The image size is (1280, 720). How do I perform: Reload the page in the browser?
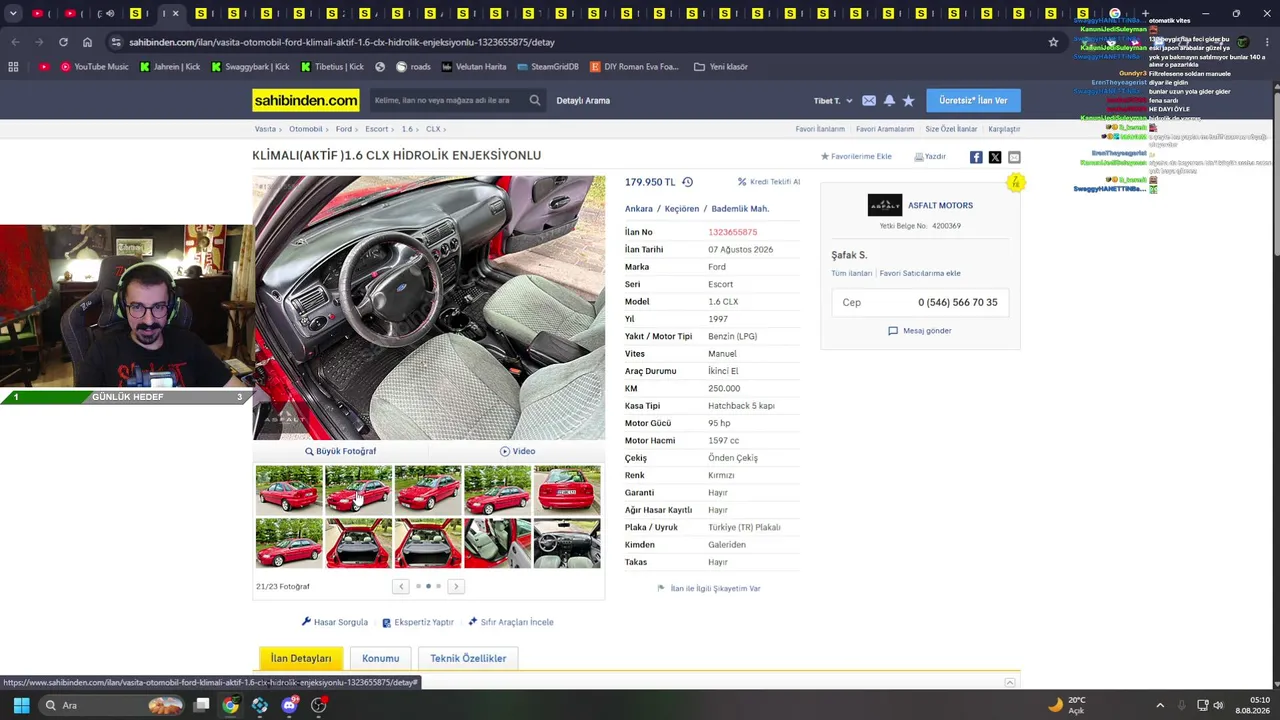(x=63, y=42)
